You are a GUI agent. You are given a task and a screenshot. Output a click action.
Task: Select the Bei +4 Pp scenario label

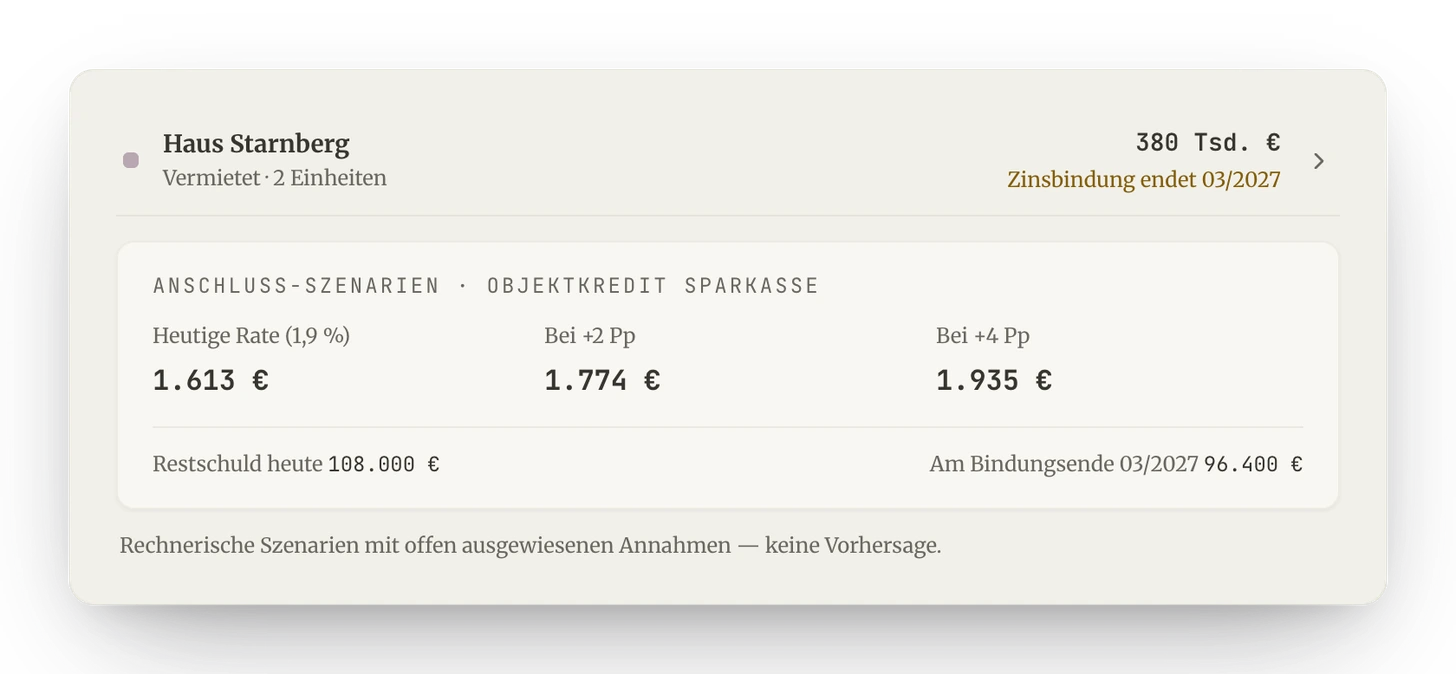point(983,336)
